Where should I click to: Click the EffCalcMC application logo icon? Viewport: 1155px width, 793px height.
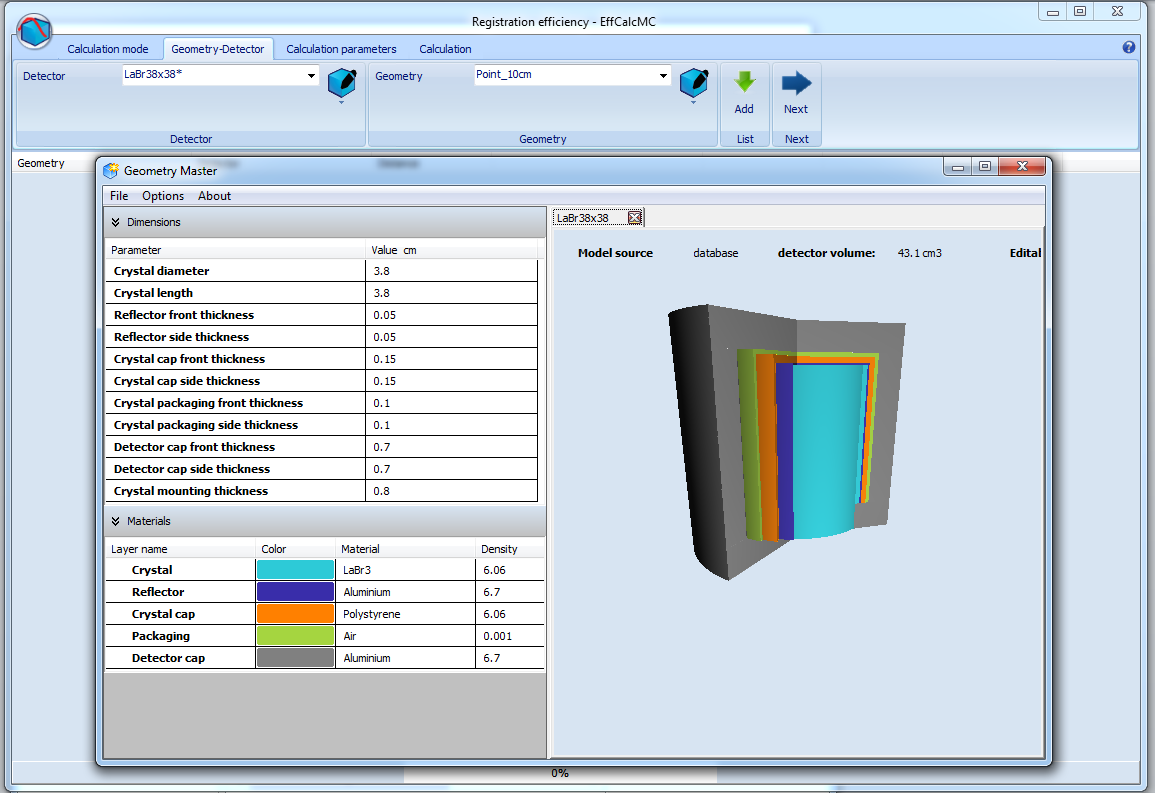tap(34, 30)
